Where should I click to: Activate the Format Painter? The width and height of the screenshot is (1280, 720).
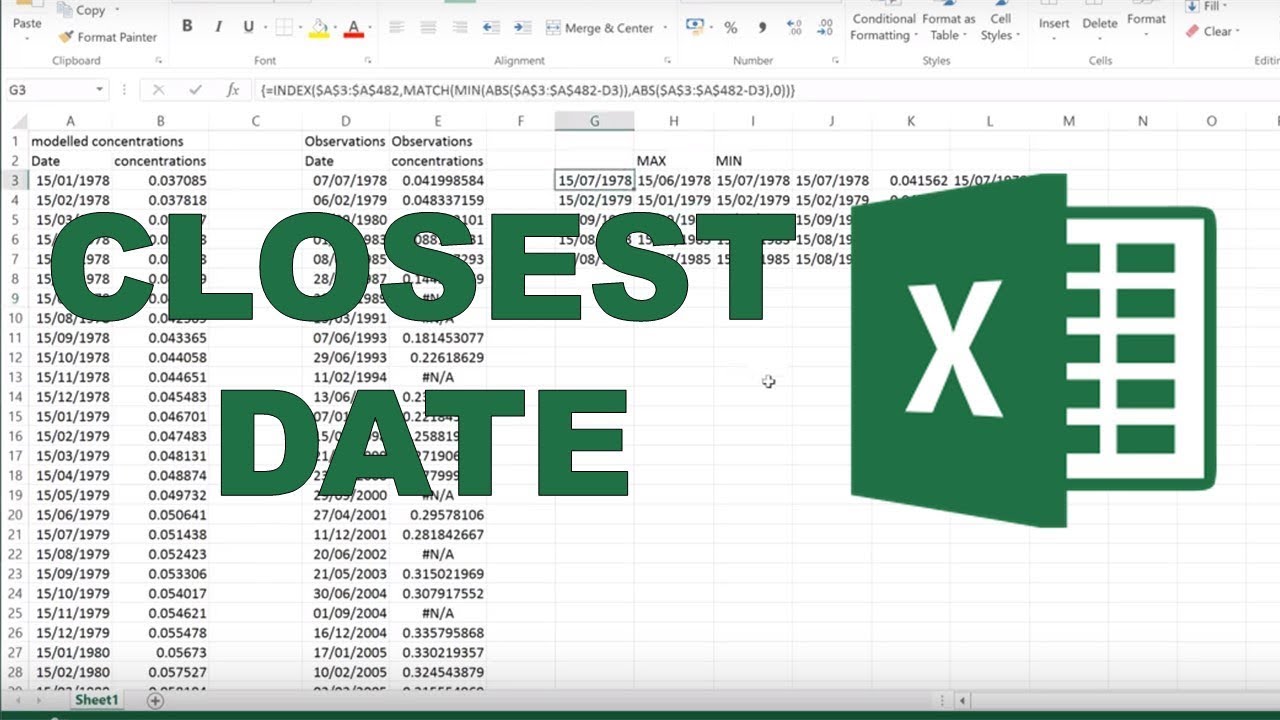point(107,37)
